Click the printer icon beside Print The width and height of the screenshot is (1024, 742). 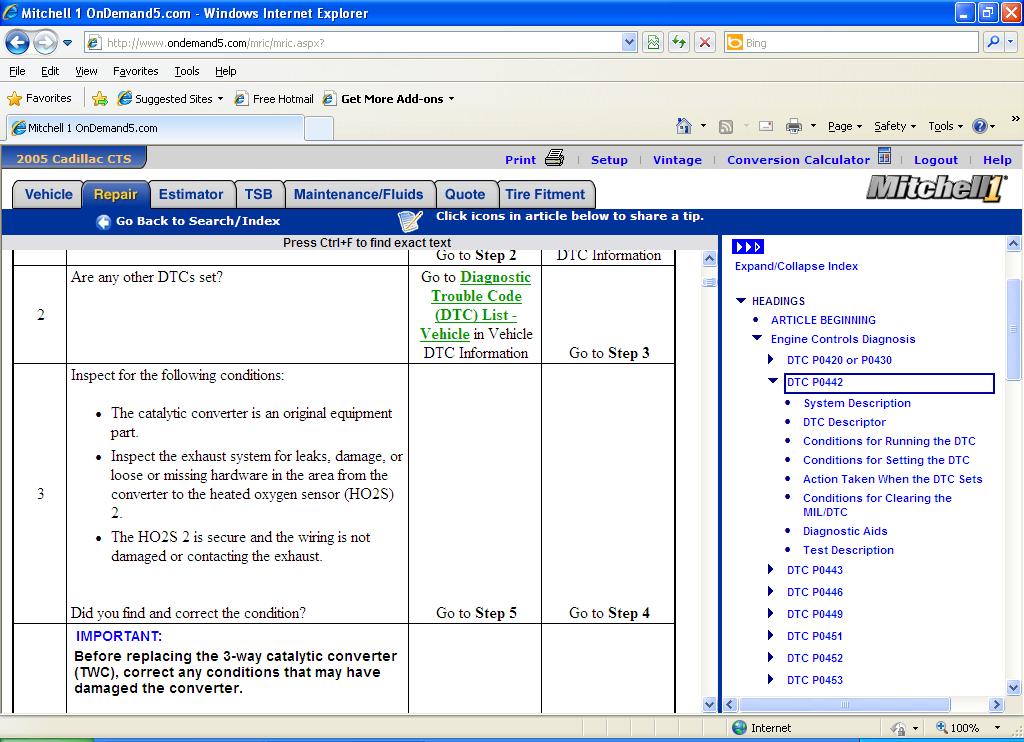pyautogui.click(x=555, y=158)
